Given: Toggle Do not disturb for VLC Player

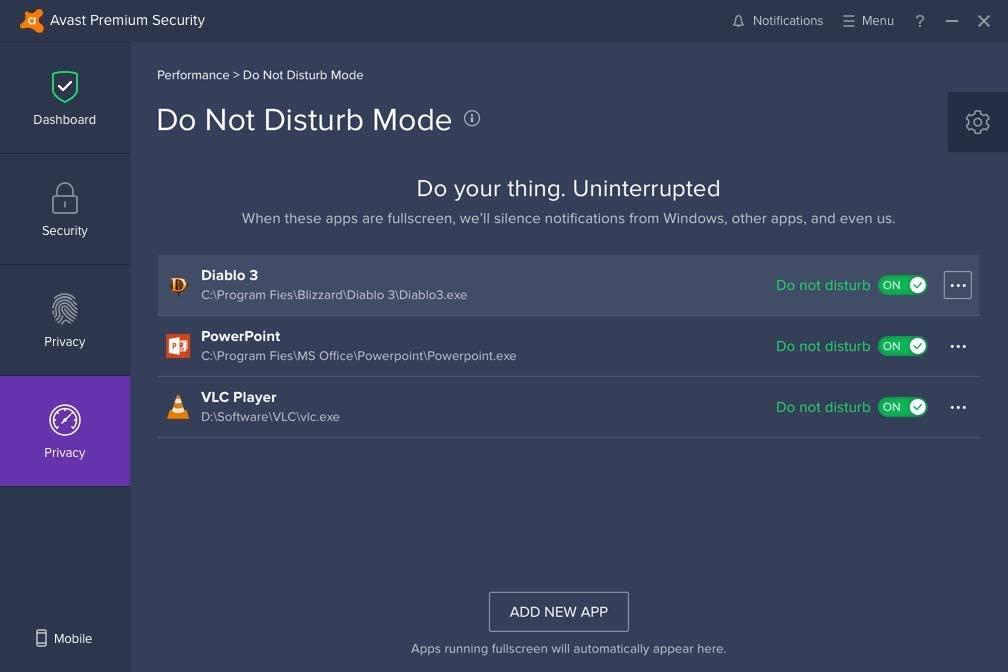Looking at the screenshot, I should tap(901, 407).
